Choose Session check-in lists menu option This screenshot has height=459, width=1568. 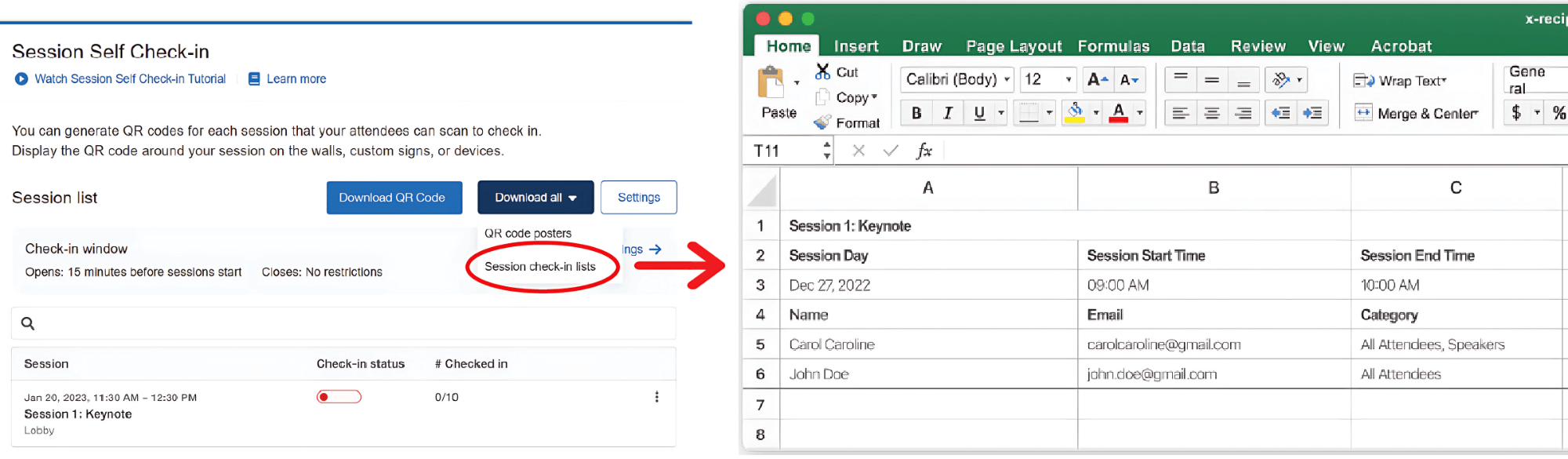tap(540, 267)
